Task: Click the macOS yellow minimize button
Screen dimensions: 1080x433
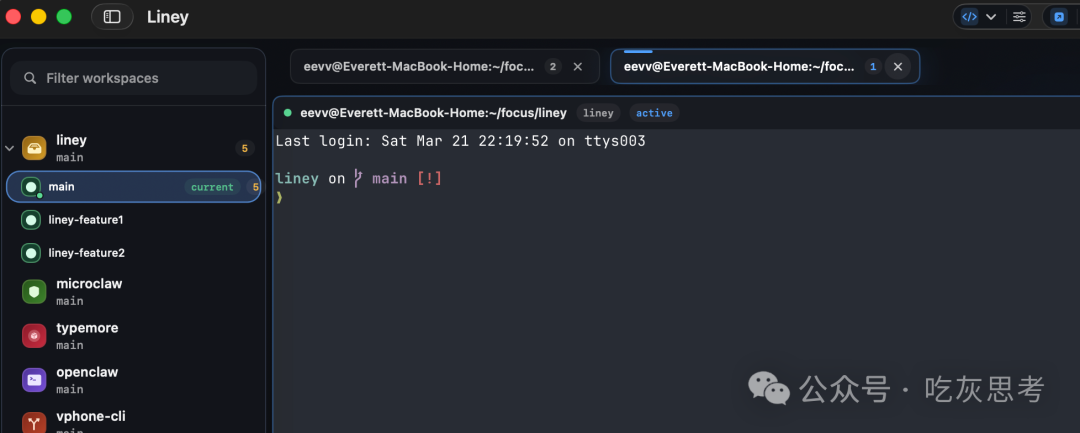Action: 39,17
